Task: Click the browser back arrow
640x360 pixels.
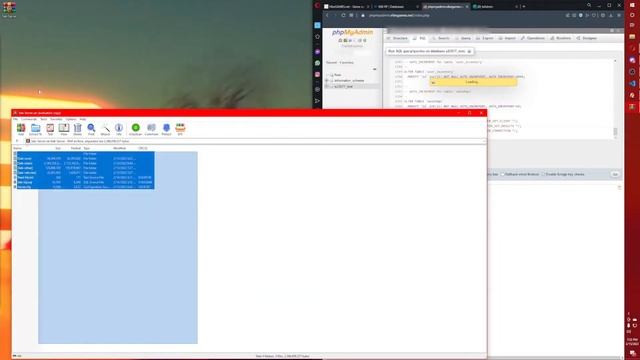Action: pos(327,16)
